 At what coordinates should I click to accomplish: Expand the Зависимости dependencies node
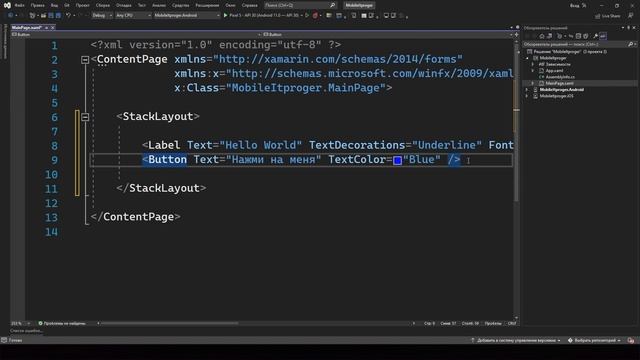[x=533, y=64]
